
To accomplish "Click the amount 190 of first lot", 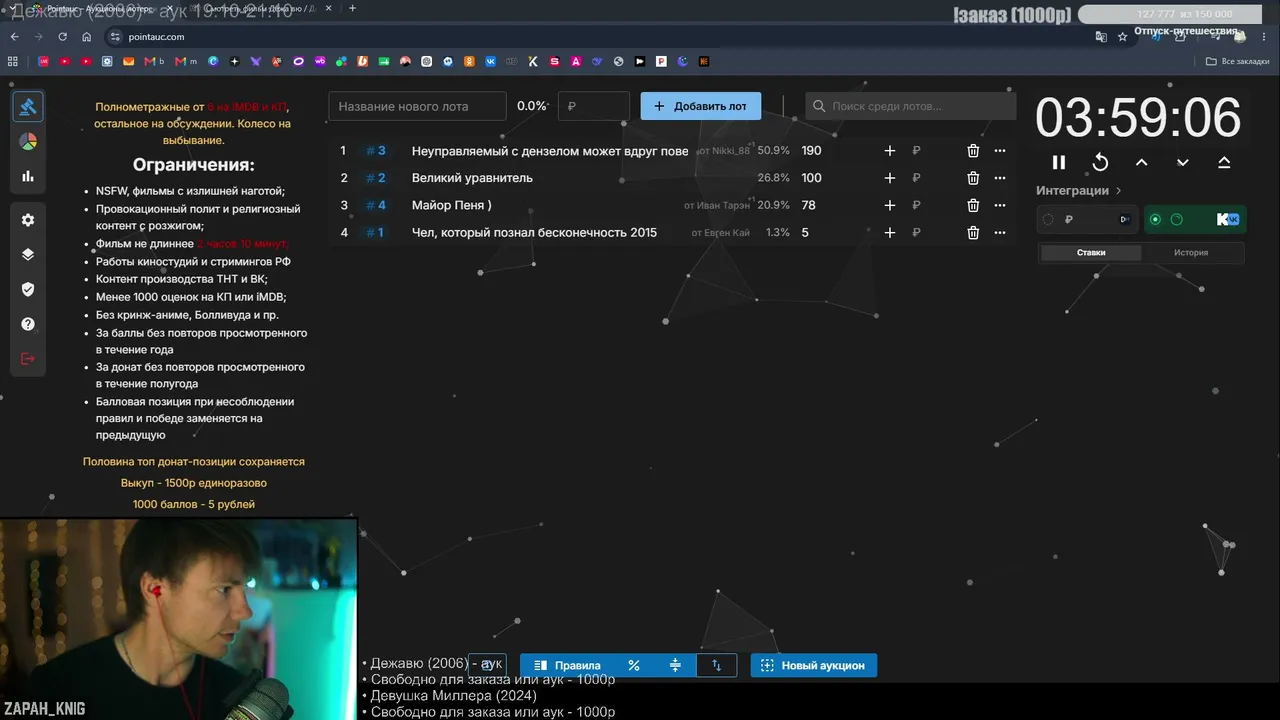I will [x=811, y=151].
